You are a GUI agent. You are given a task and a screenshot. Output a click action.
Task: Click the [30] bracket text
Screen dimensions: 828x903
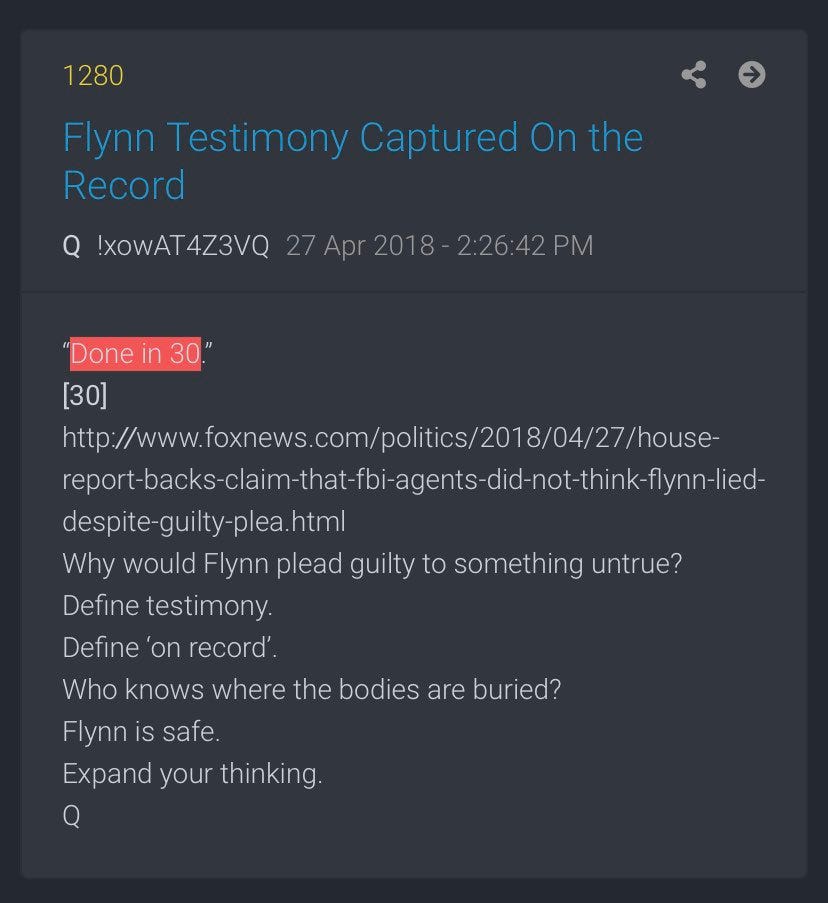click(x=85, y=396)
